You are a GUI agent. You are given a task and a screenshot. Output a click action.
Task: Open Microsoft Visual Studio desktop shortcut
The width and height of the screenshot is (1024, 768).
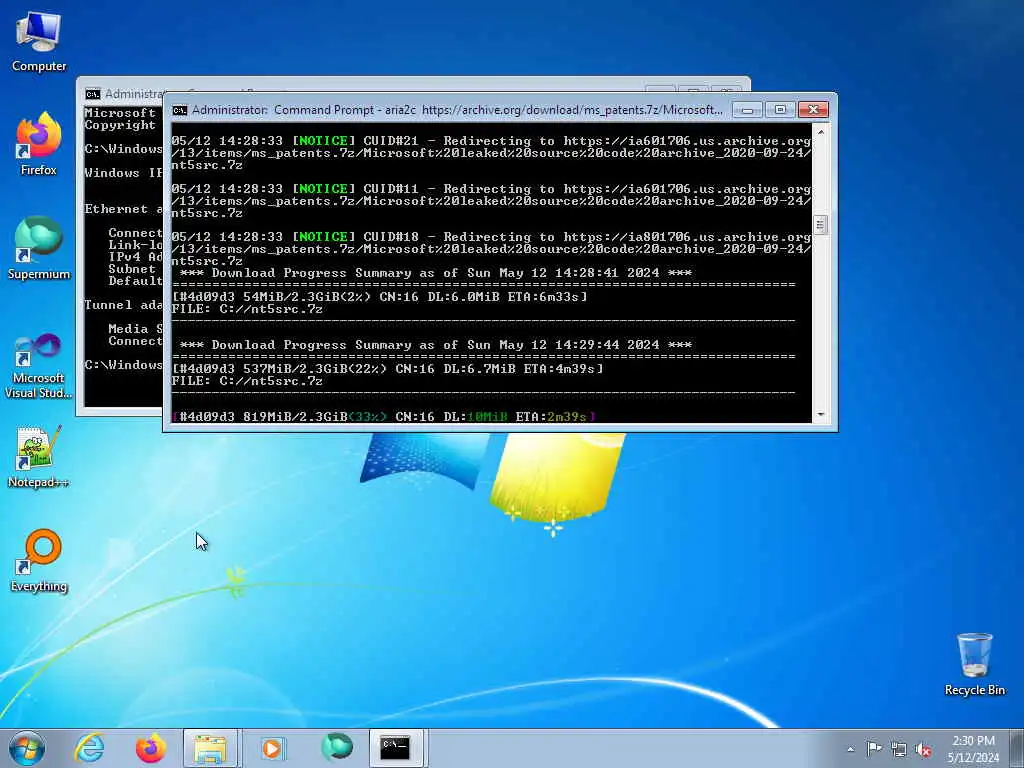pos(39,366)
